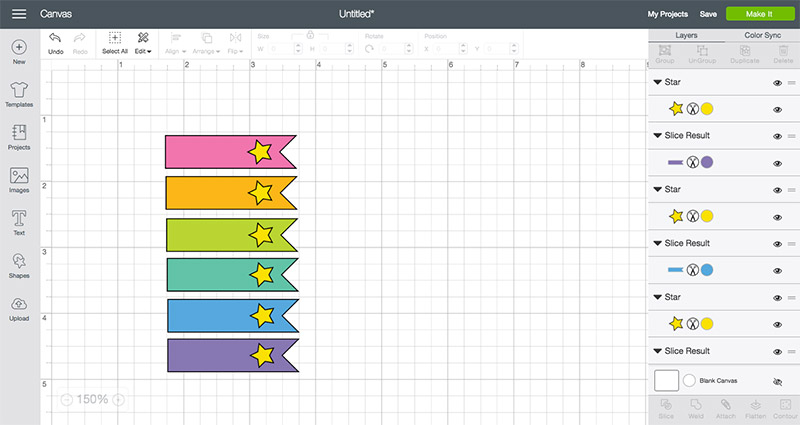Click the Untitled* project name
Viewport: 800px width, 425px height.
356,14
